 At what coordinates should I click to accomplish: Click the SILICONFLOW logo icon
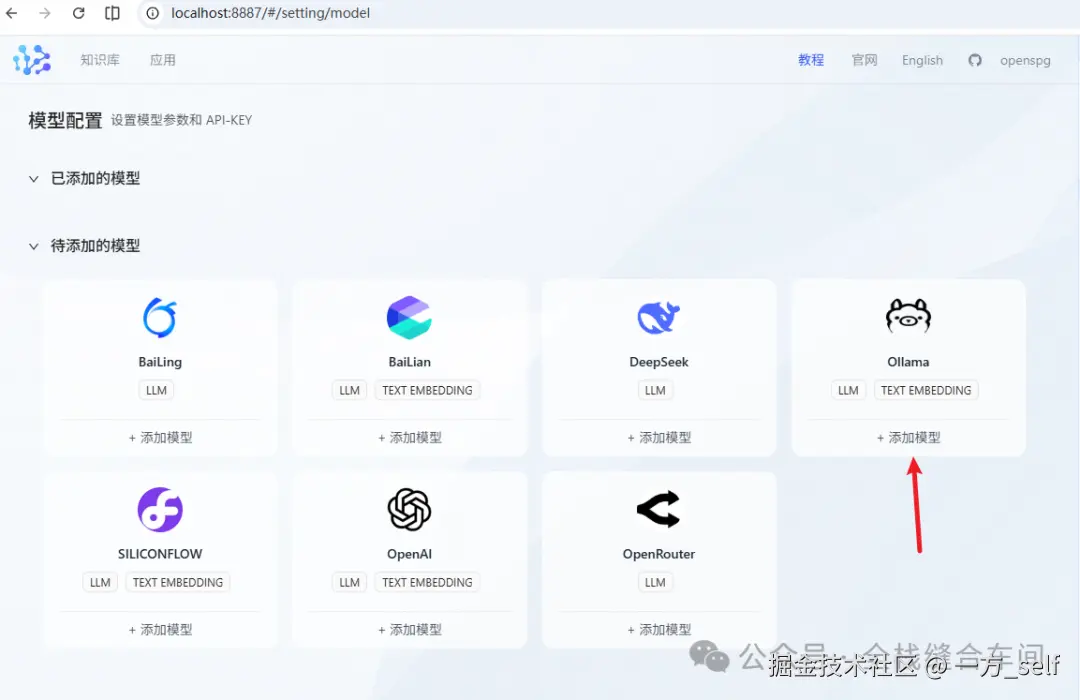coord(160,510)
